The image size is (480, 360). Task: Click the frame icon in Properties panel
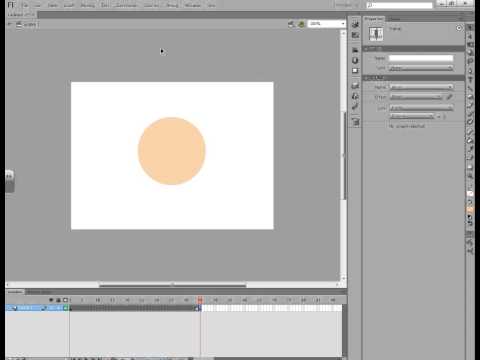tap(376, 34)
